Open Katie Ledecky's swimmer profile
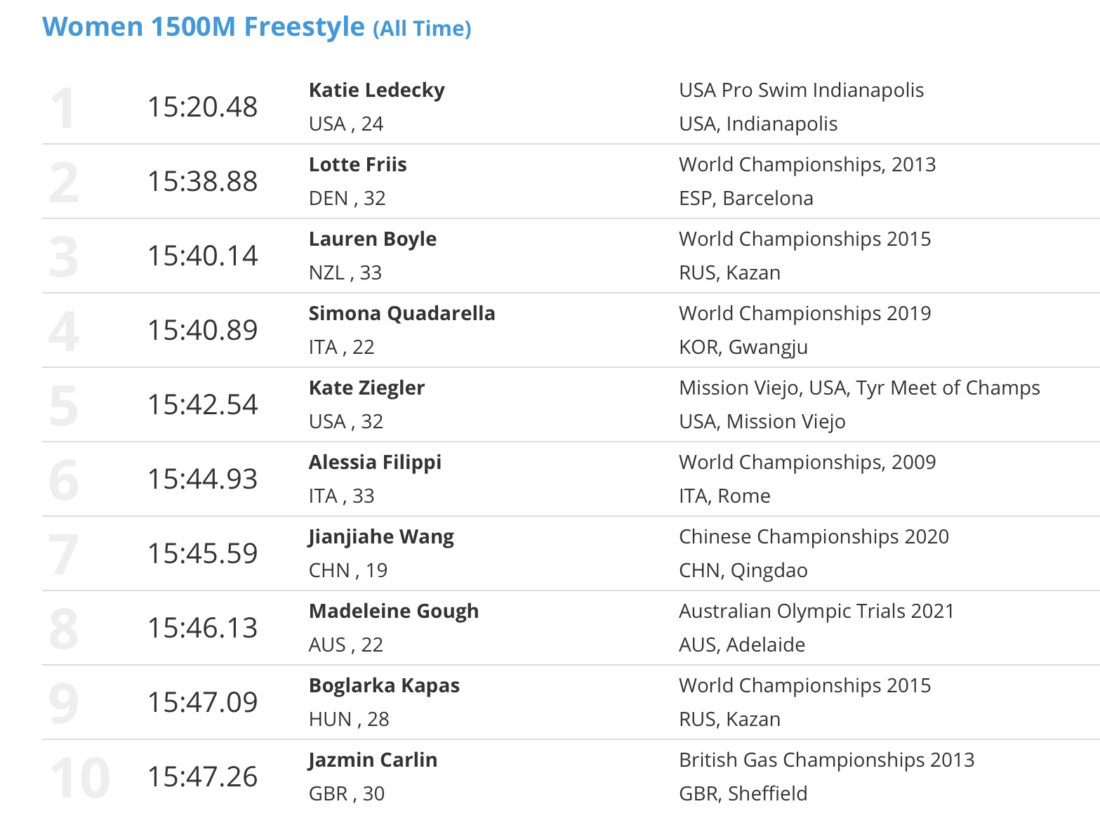Screen dimensions: 1100x825 (x=377, y=90)
